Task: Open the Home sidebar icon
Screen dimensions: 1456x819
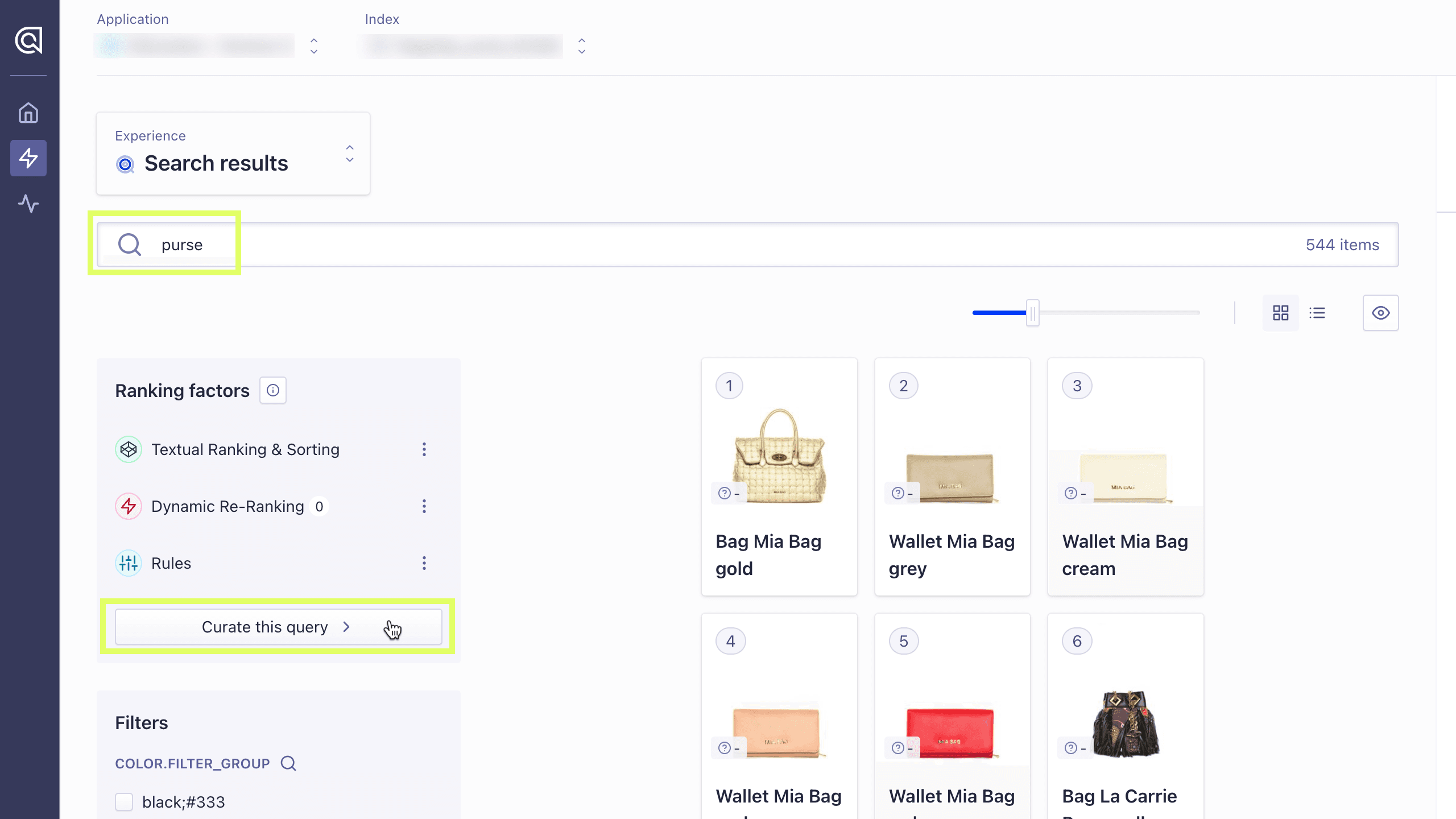Action: tap(28, 113)
